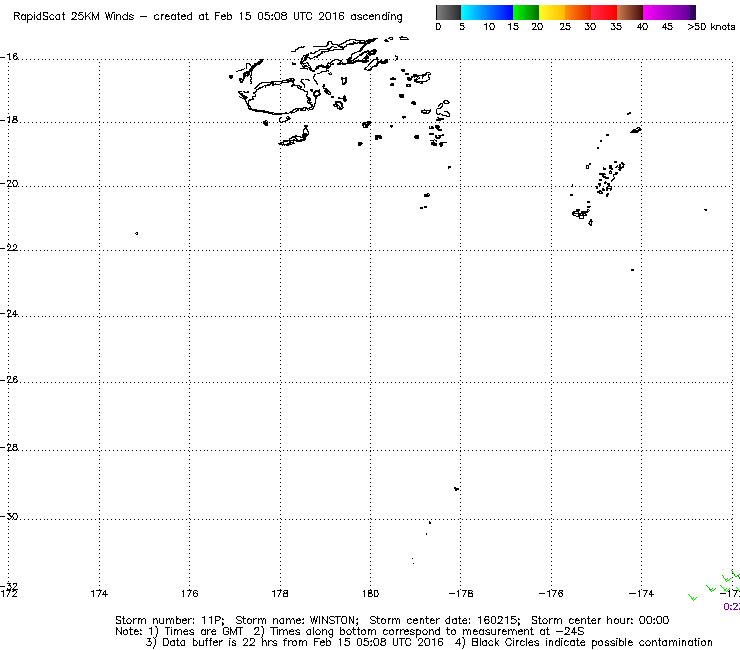Click 'Storm name: WINSTON' text
Viewport: 740px width, 650px height.
point(296,620)
